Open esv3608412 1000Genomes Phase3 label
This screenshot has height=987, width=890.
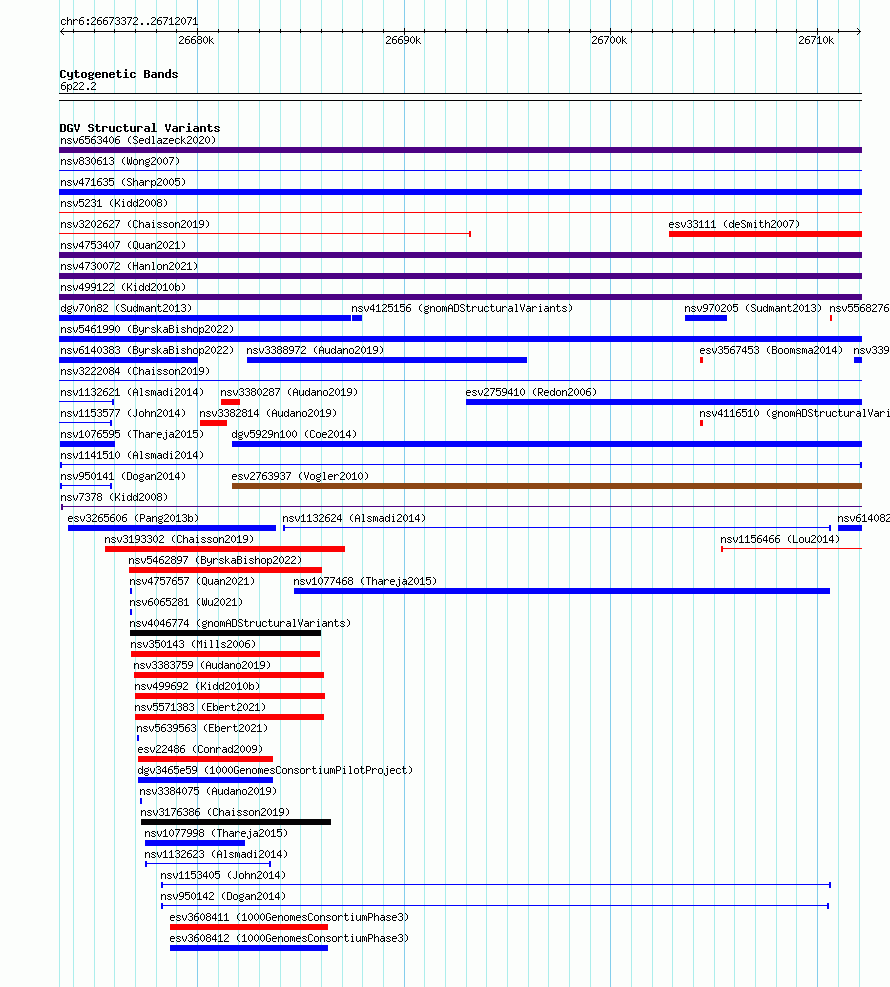(x=289, y=939)
